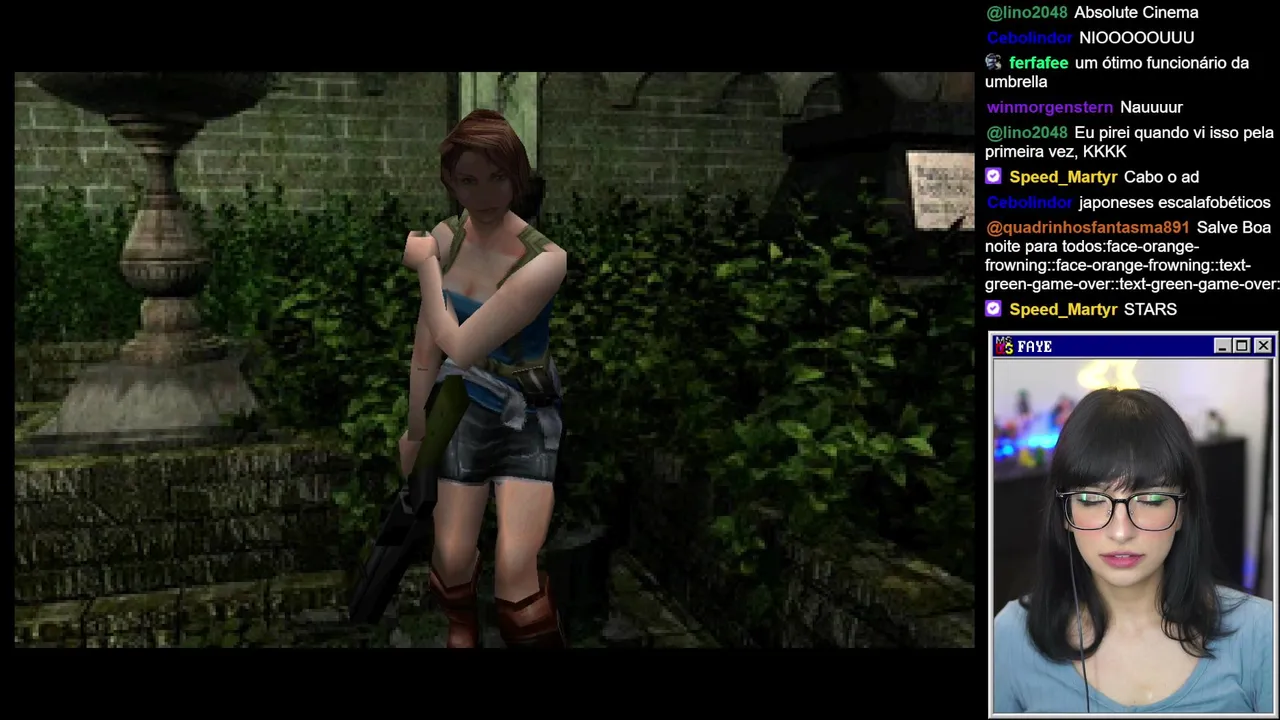Click the 'Absolute Cinema' chat message
1280x720 pixels.
tap(1136, 13)
